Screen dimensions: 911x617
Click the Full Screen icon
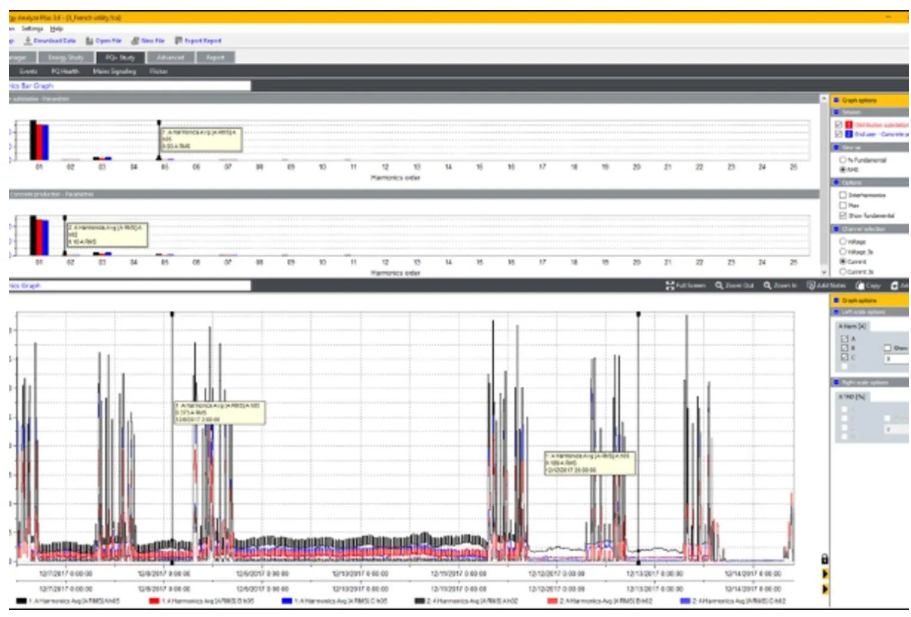(670, 286)
